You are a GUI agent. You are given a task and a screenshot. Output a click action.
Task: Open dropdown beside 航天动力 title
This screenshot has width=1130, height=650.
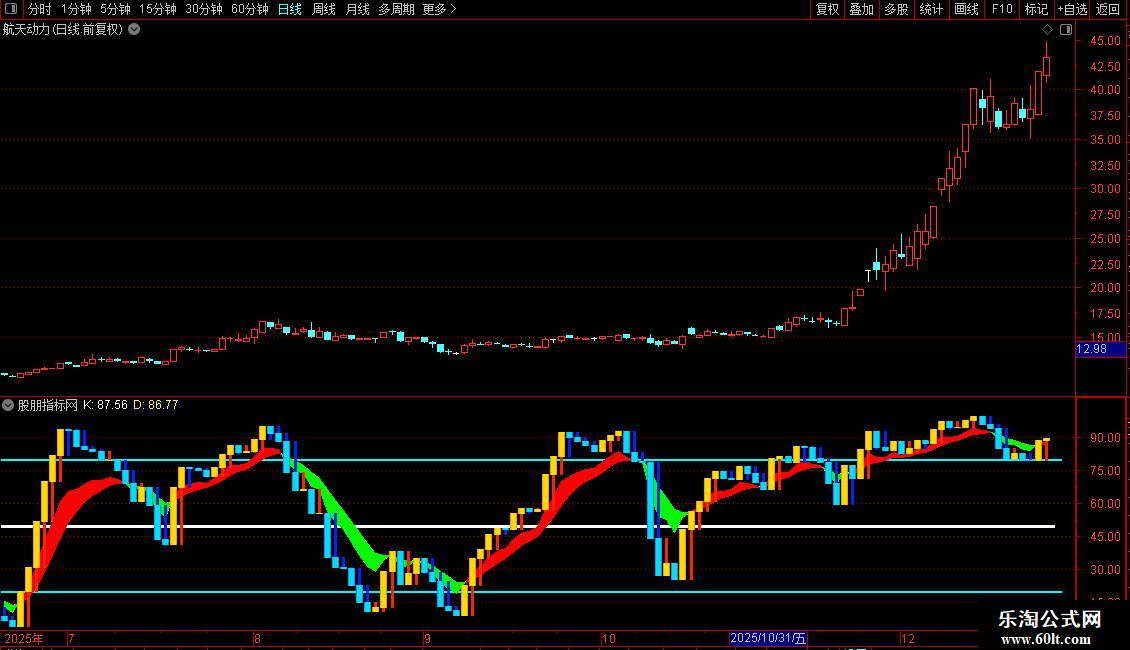[134, 30]
